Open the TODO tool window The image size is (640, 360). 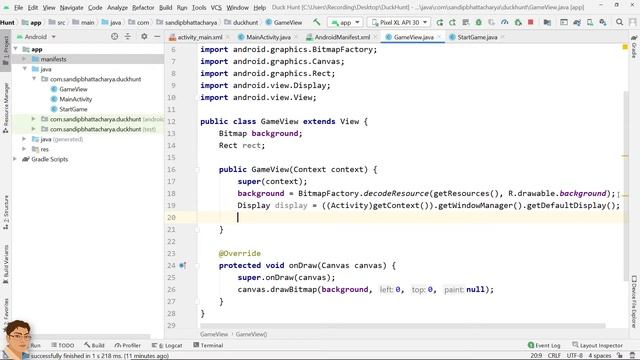[63, 345]
